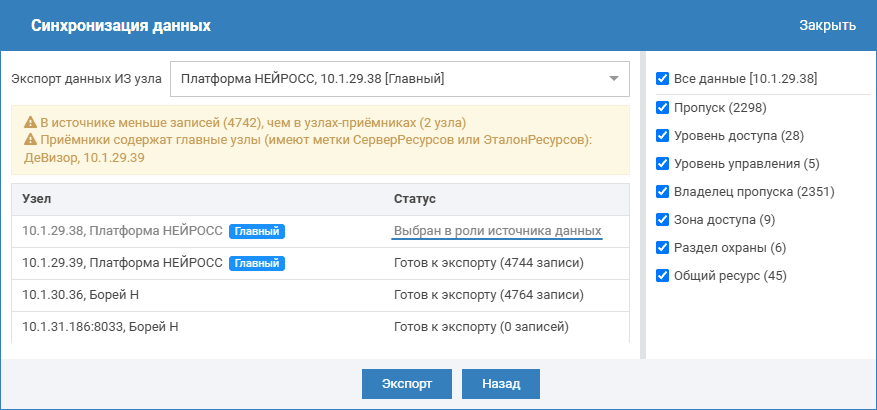Screen dimensions: 877x410
Task: Click warning icon beside 'Приёмники содержат главные узлы'
Action: (30, 140)
